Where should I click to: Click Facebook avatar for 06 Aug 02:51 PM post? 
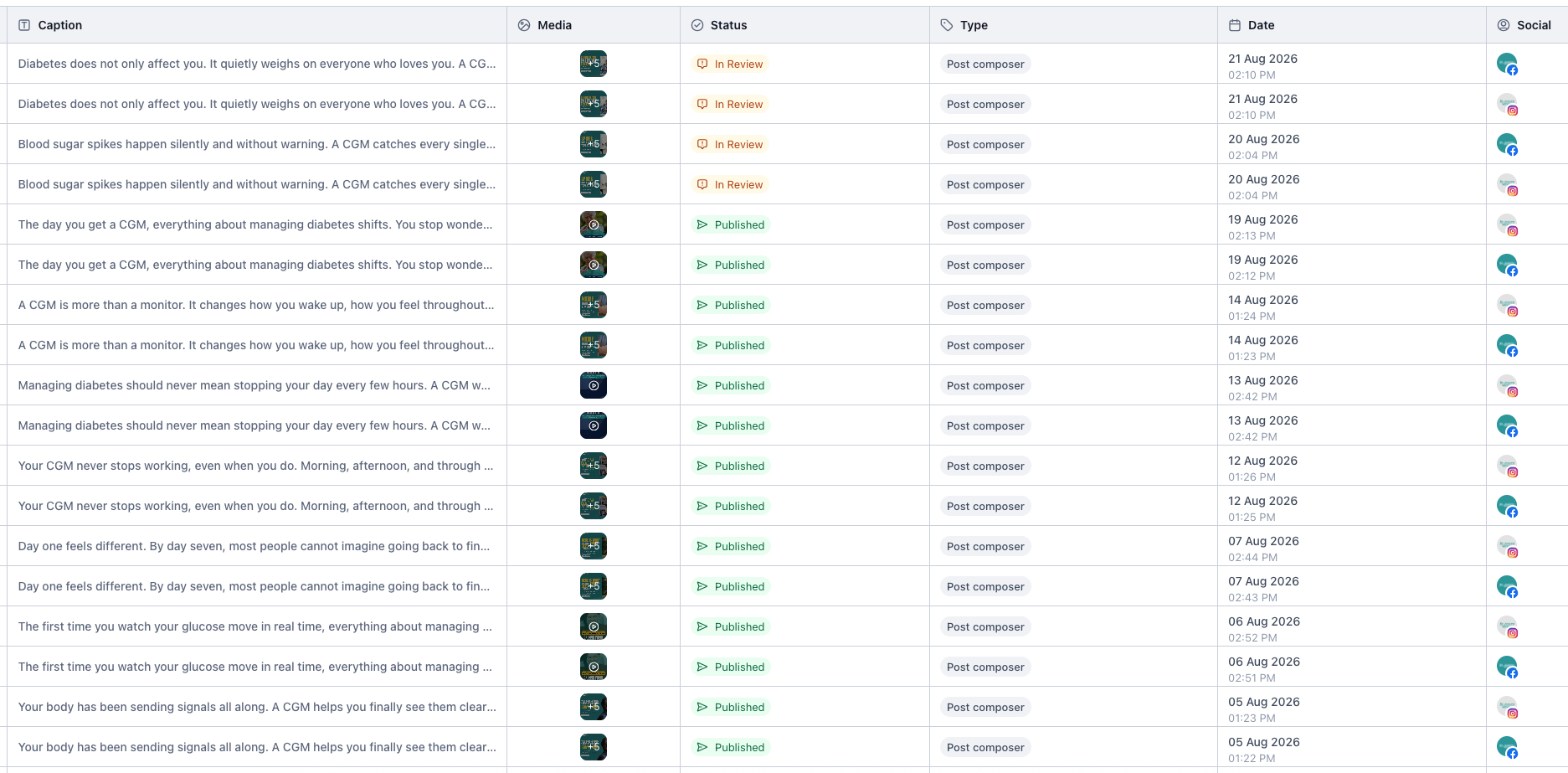pyautogui.click(x=1507, y=667)
